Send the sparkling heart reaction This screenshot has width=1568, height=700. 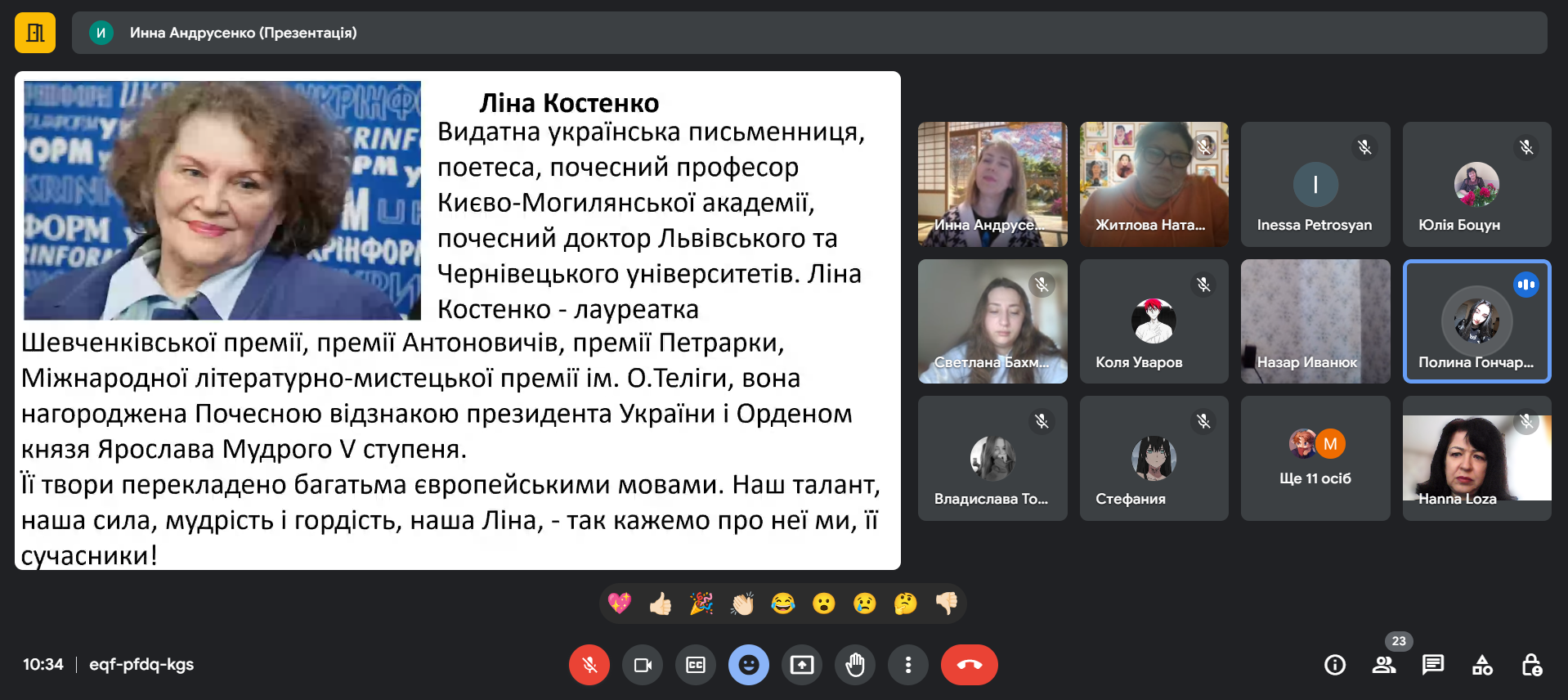point(620,604)
